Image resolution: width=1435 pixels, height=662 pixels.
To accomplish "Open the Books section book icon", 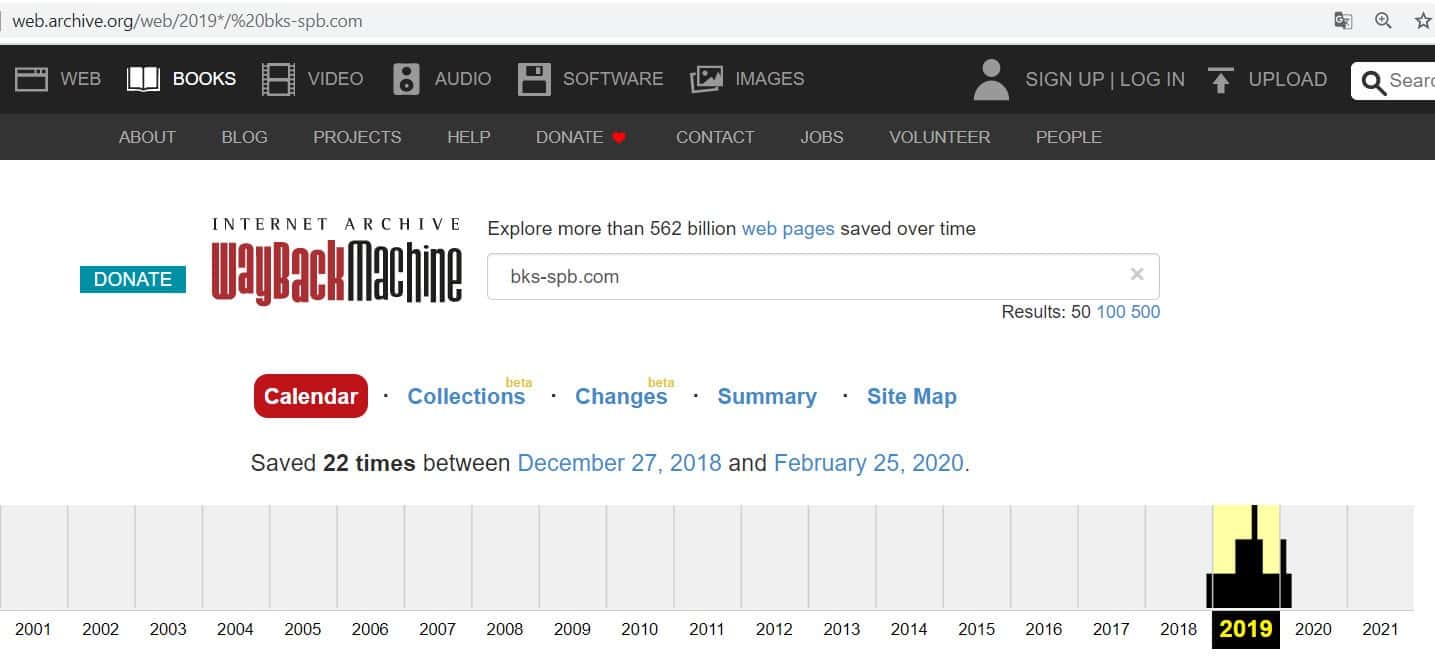I will click(144, 79).
